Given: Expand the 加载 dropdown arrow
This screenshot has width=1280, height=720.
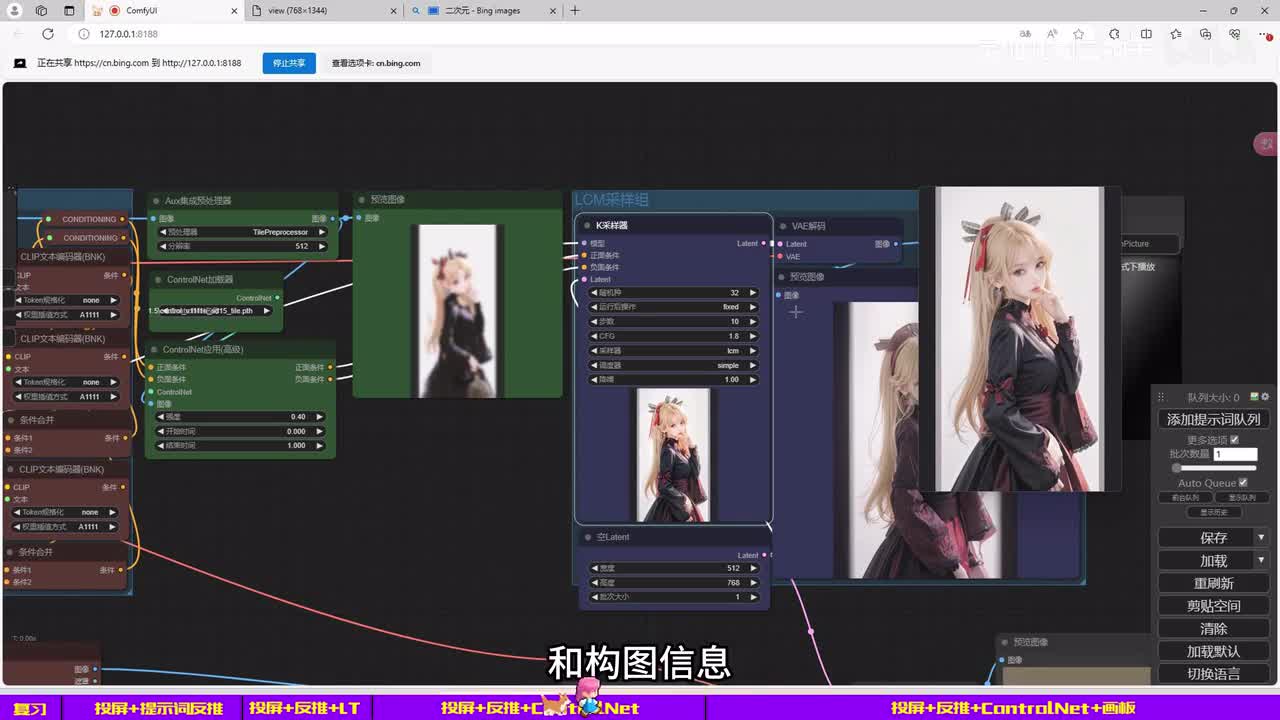Looking at the screenshot, I should tap(1261, 561).
